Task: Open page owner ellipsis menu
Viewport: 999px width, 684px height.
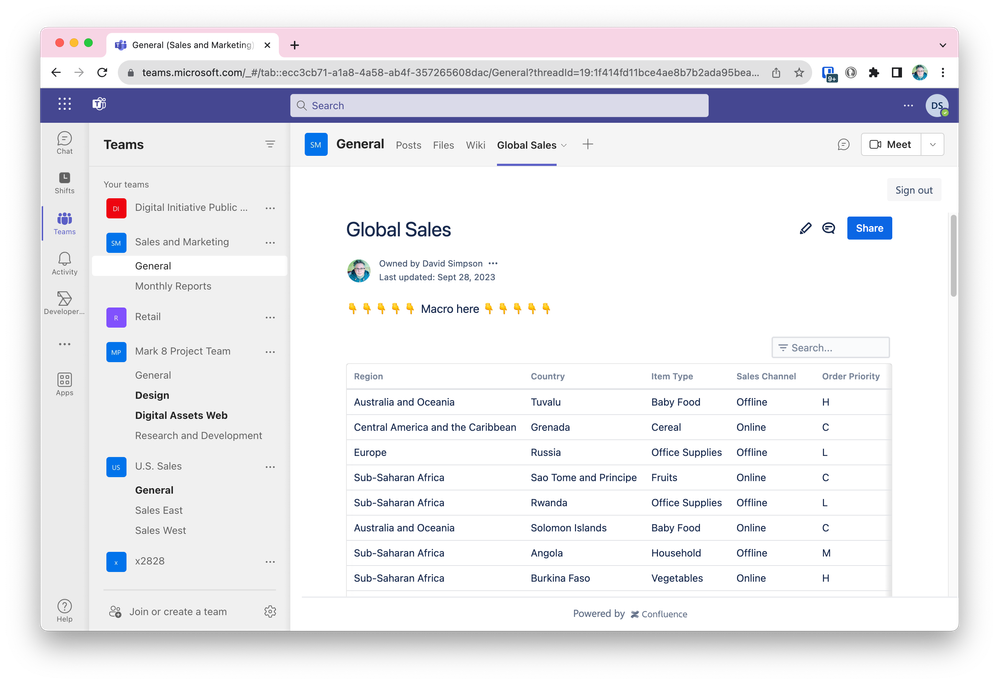Action: point(493,263)
